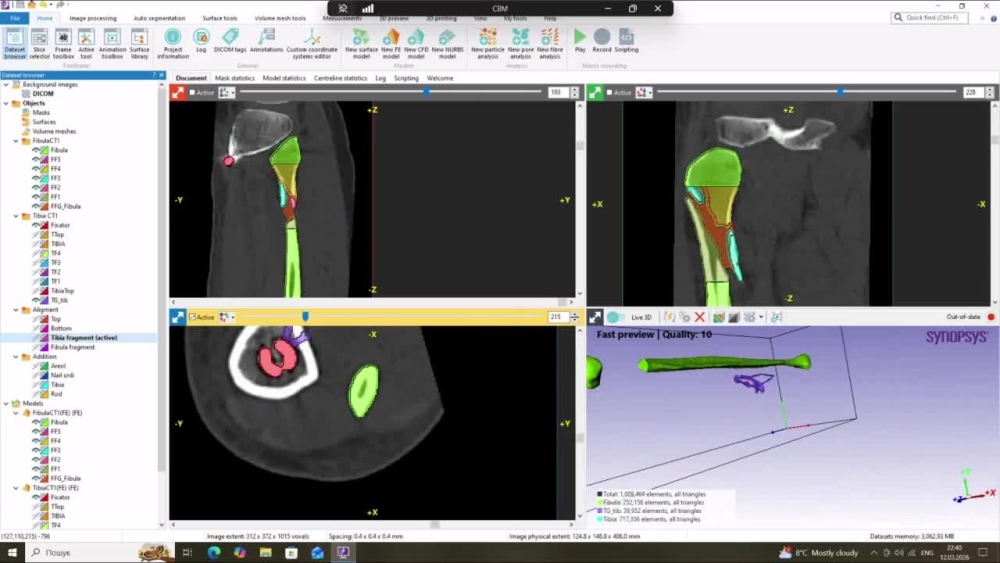The height and width of the screenshot is (563, 1000).
Task: Create a New FE model
Action: tap(391, 43)
